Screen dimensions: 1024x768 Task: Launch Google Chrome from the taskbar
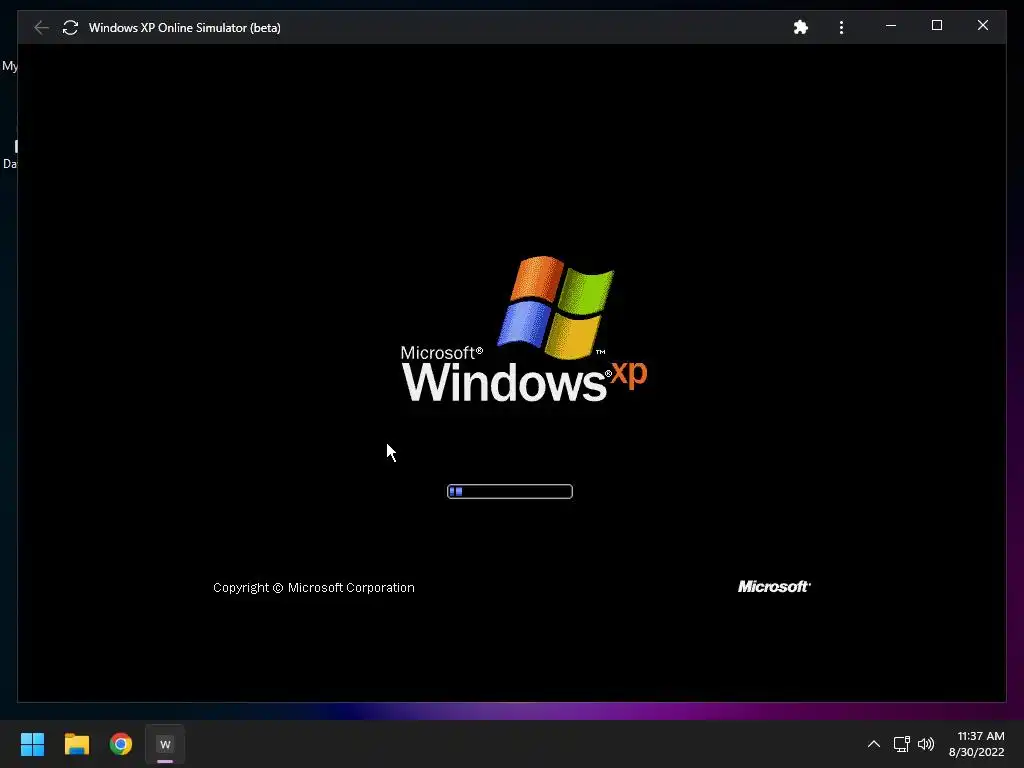pos(121,744)
